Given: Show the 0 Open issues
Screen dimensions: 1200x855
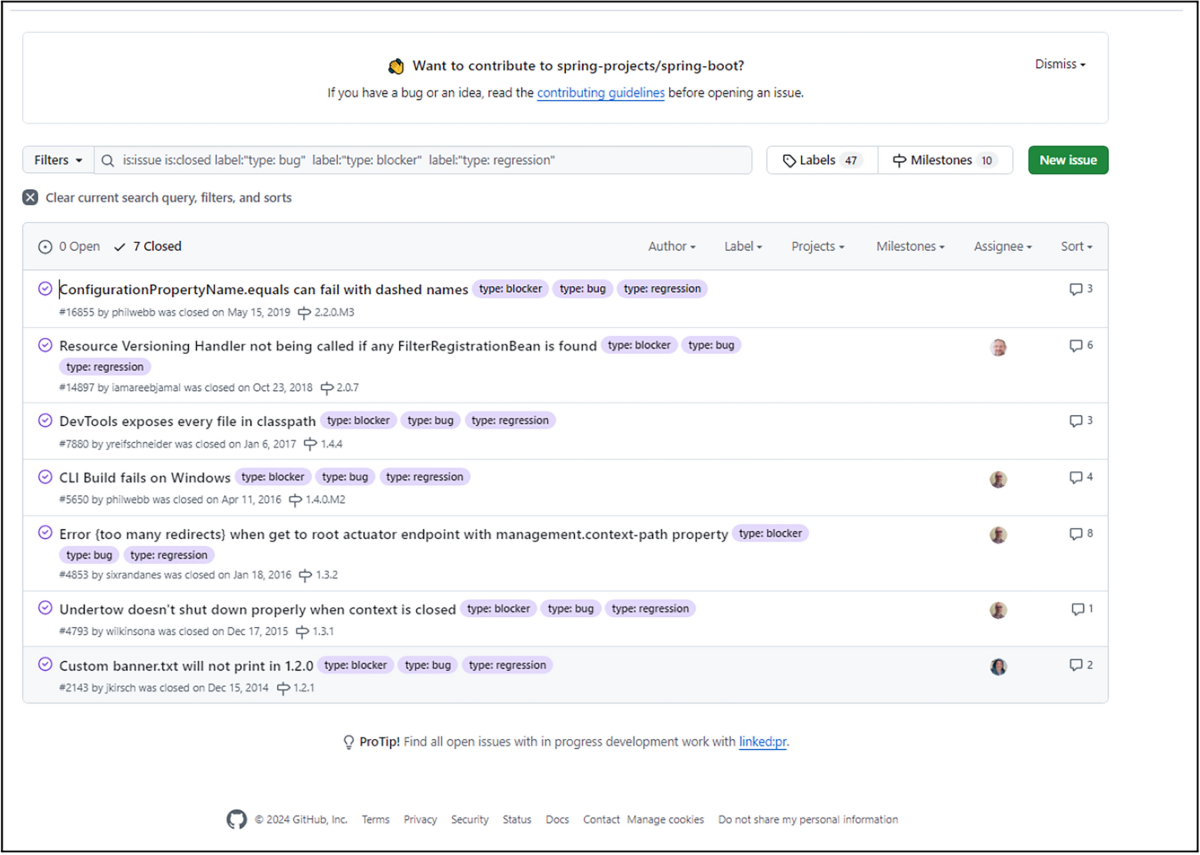Looking at the screenshot, I should point(69,247).
